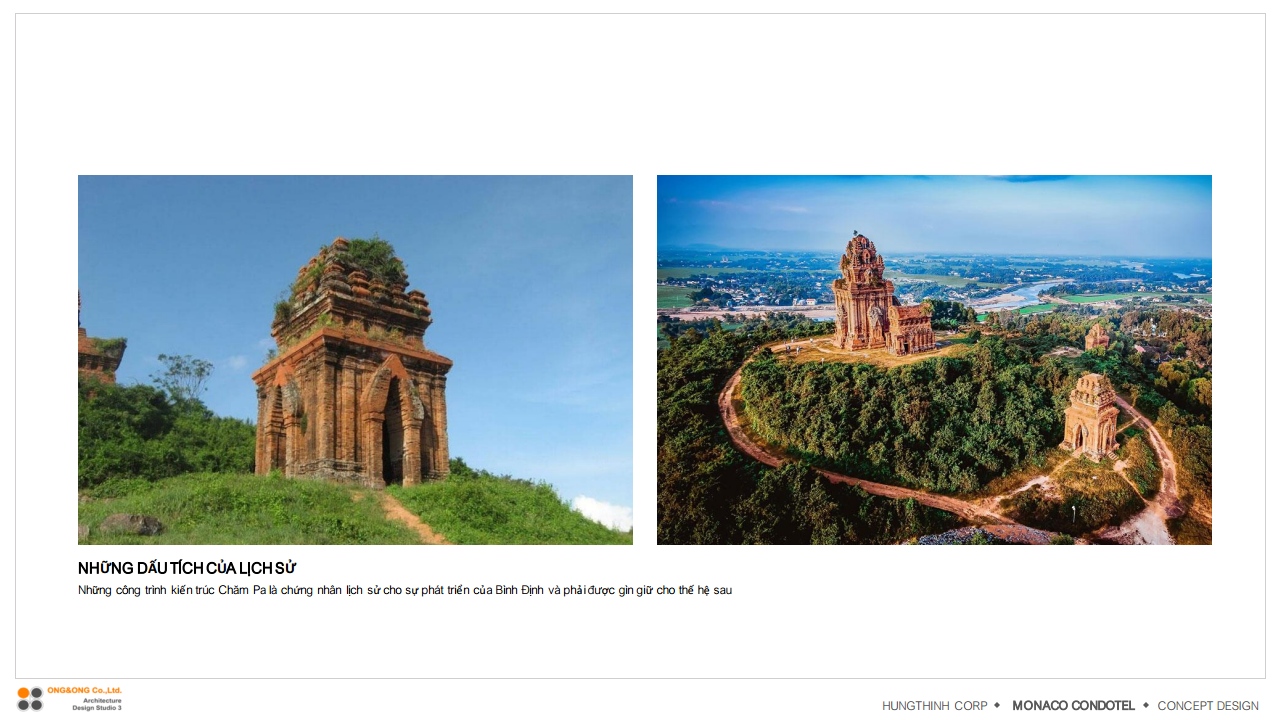Viewport: 1280px width, 720px height.
Task: Select the aerial Cham towers photo
Action: [x=934, y=360]
